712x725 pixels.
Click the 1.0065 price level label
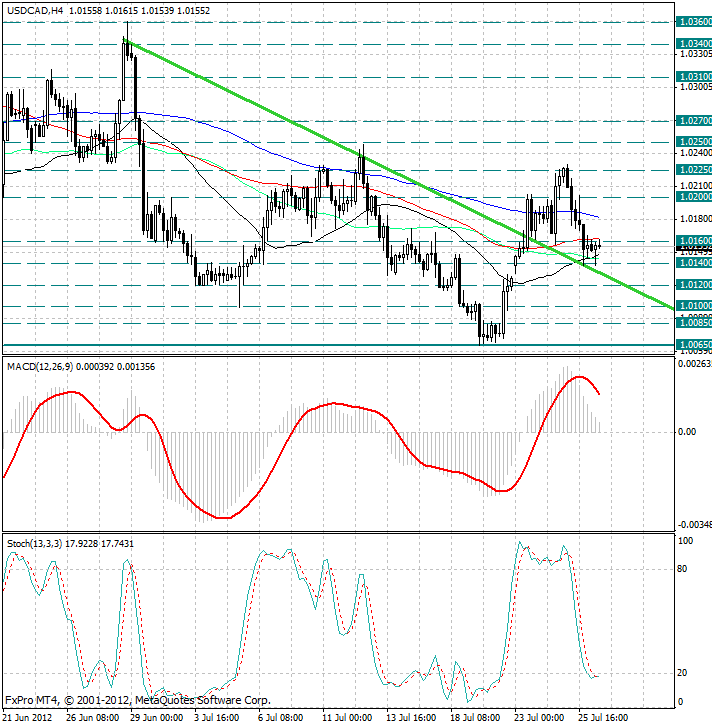point(694,345)
